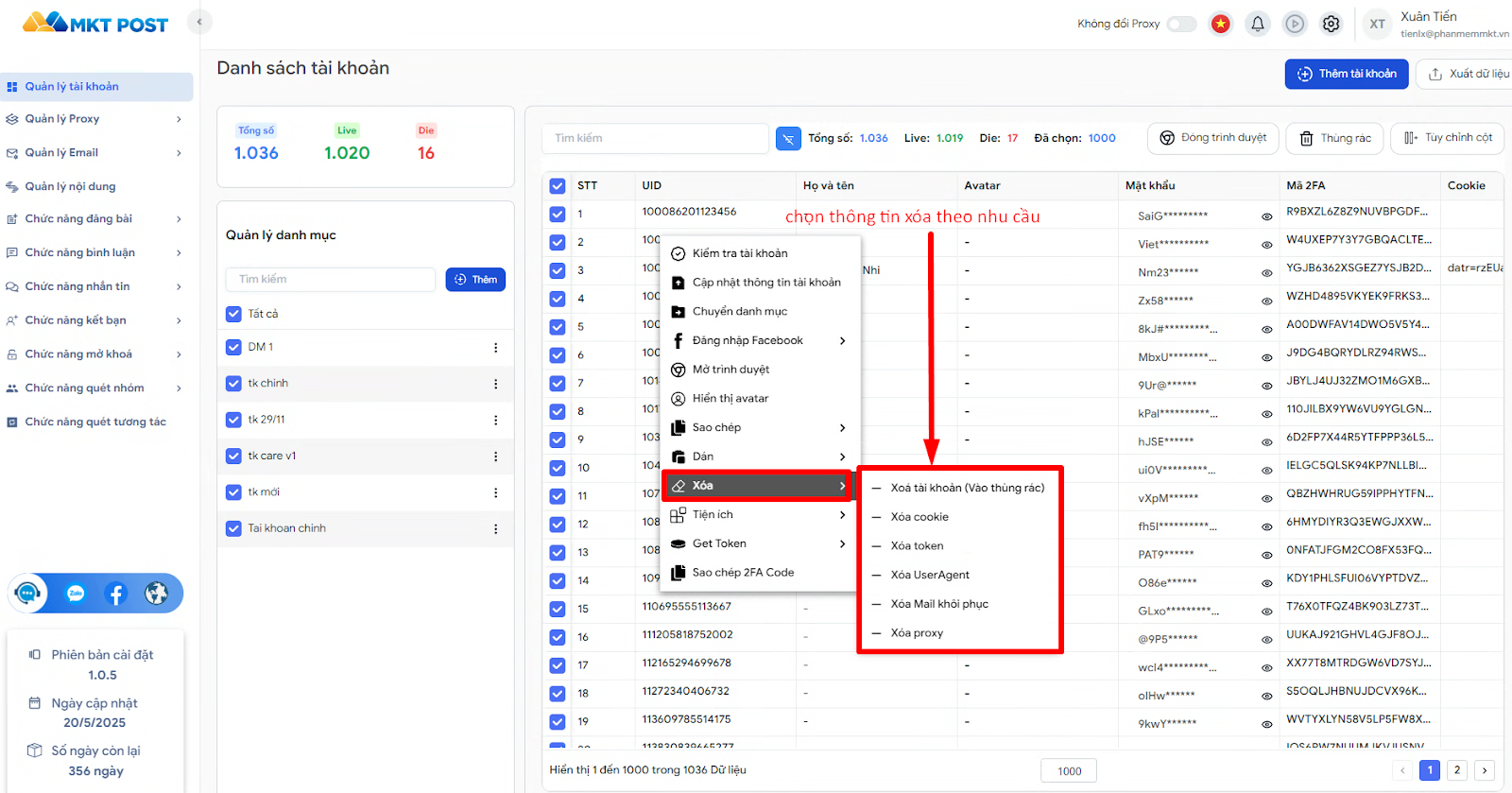Screen dimensions: 1512x793
Task: Reveal password for row 1 with eye icon
Action: (x=1267, y=216)
